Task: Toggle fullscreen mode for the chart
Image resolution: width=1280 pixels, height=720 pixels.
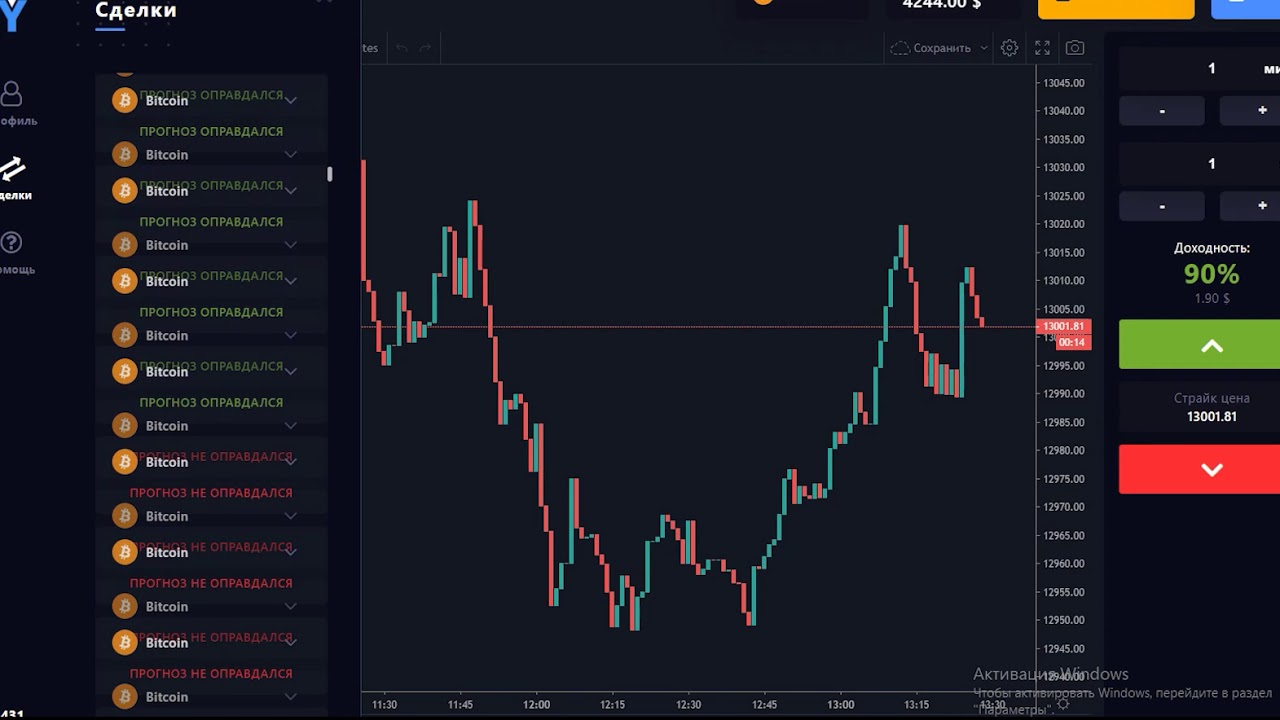Action: [1042, 48]
